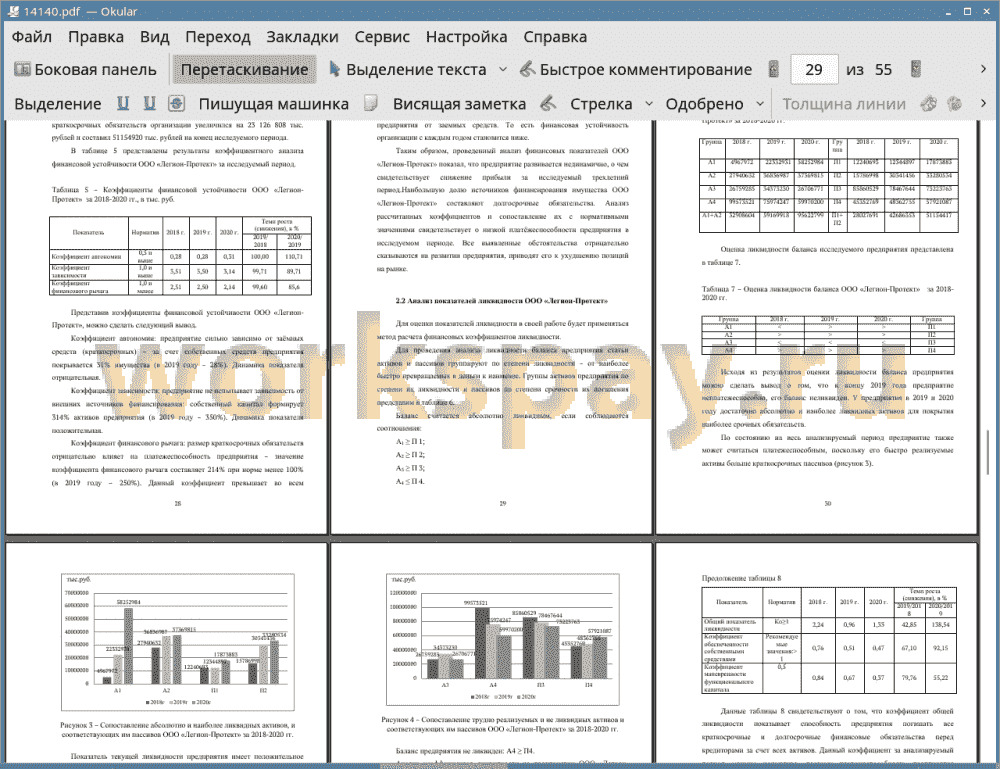
Task: Open the Справка menu
Action: pos(555,37)
